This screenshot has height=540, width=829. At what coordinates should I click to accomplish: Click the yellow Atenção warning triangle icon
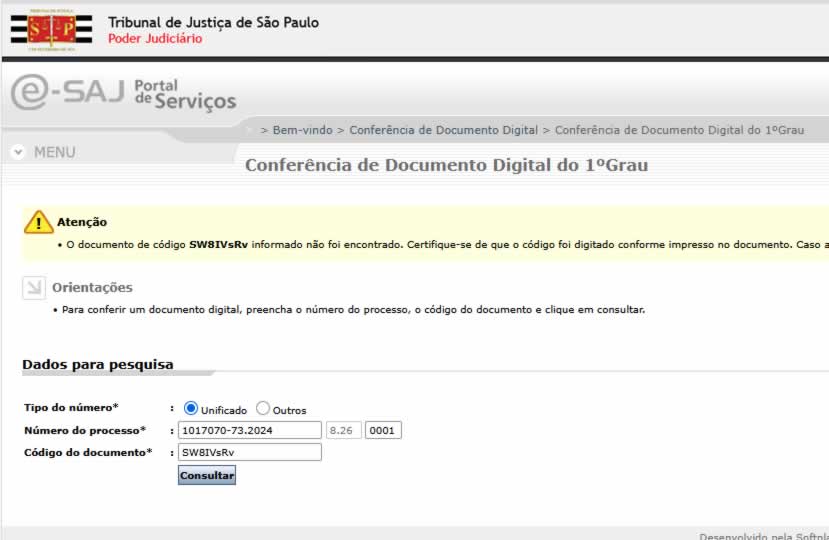click(x=39, y=222)
